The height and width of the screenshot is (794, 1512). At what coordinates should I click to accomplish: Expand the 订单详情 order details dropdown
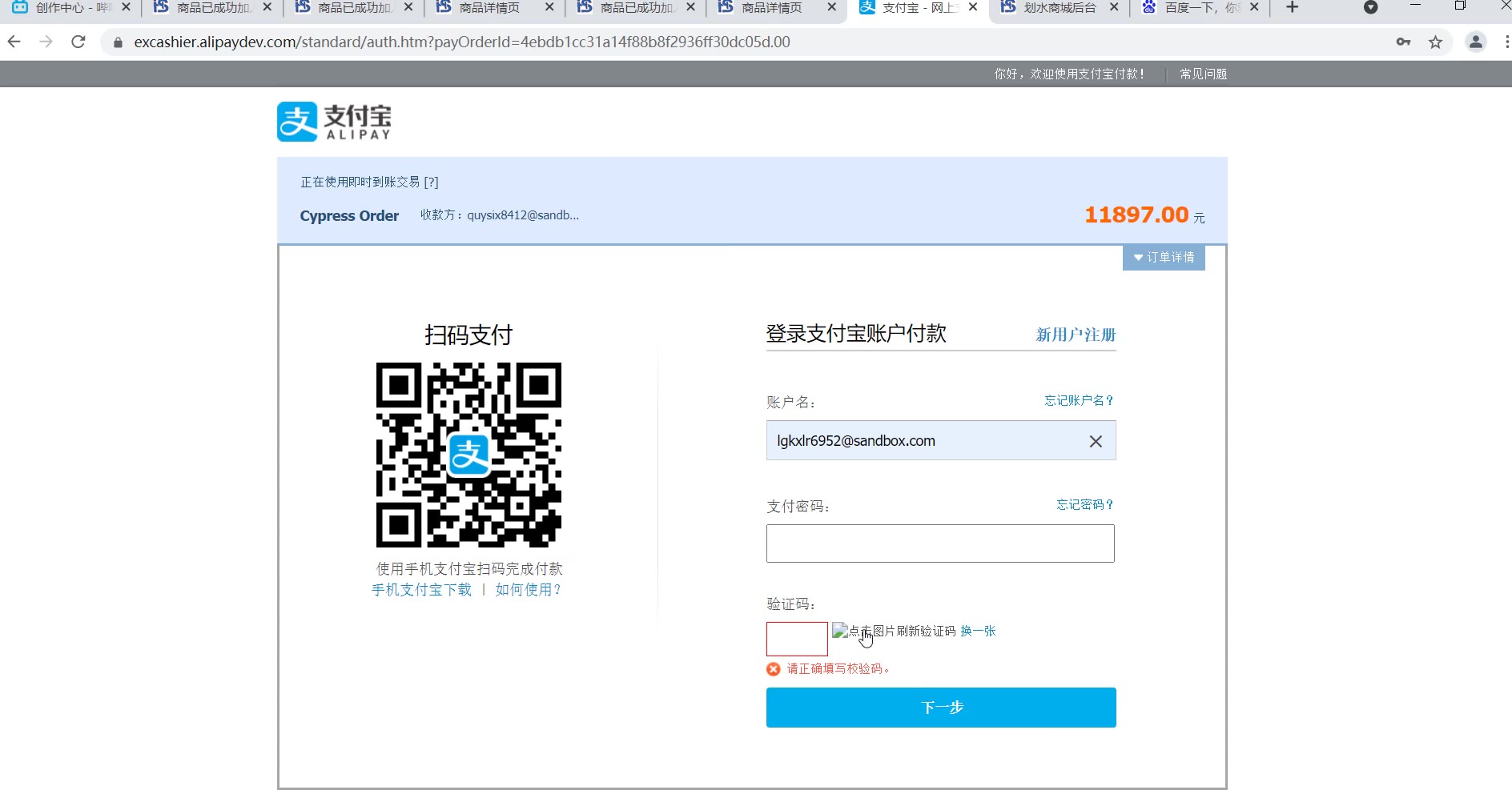click(x=1164, y=257)
